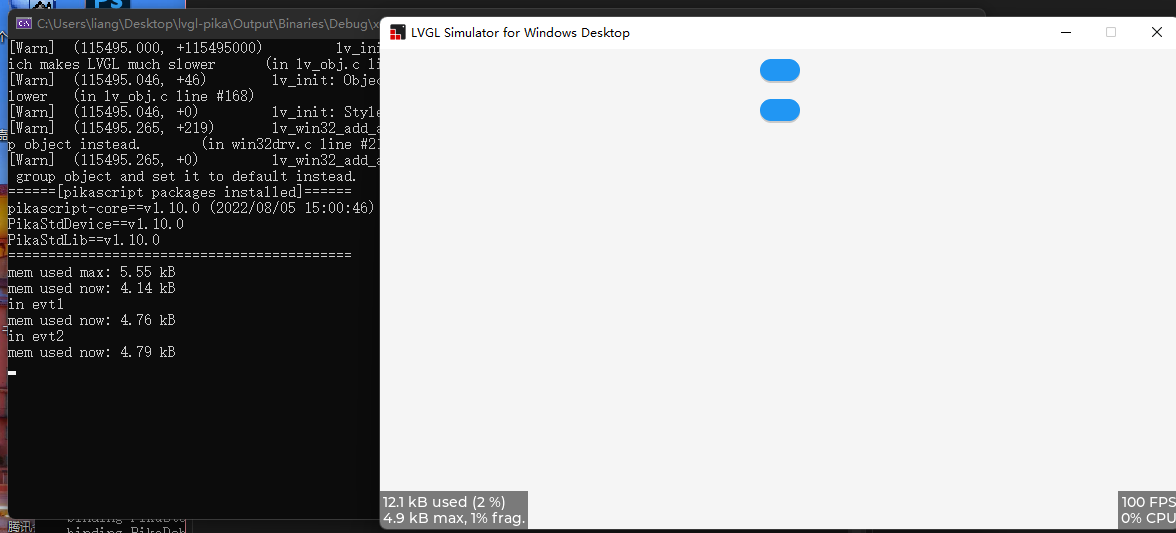Screen dimensions: 1176x533
Task: Click the upper blue button in LVGL simulator
Action: pyautogui.click(x=779, y=70)
